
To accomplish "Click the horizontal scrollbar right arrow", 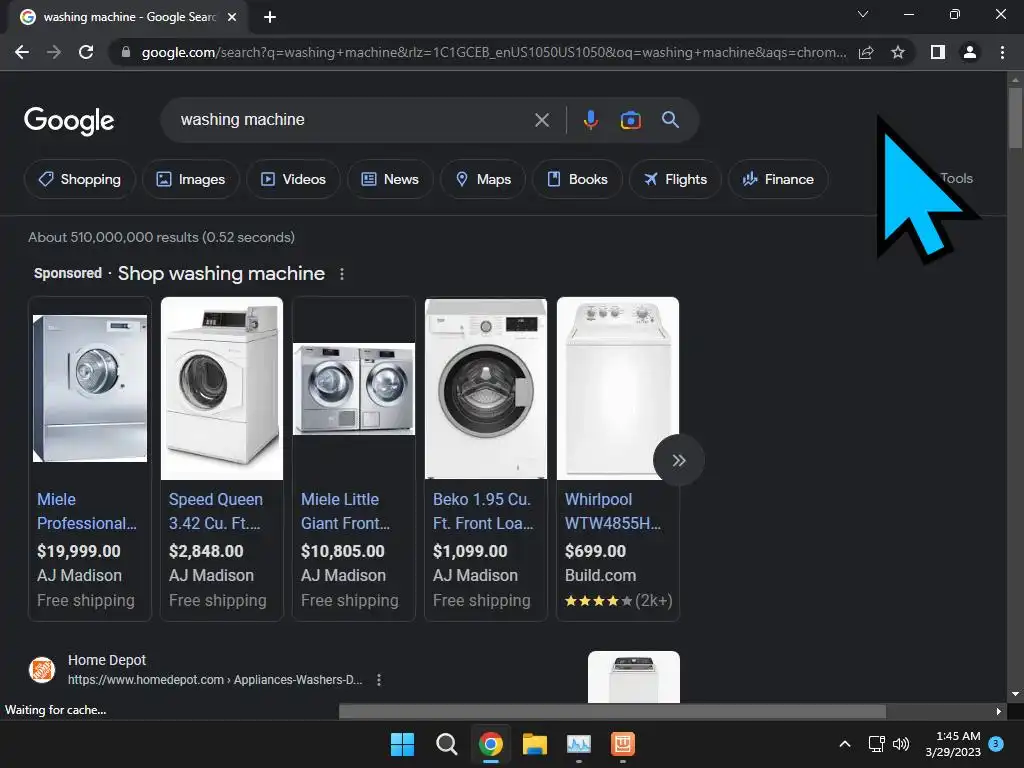I will 998,711.
